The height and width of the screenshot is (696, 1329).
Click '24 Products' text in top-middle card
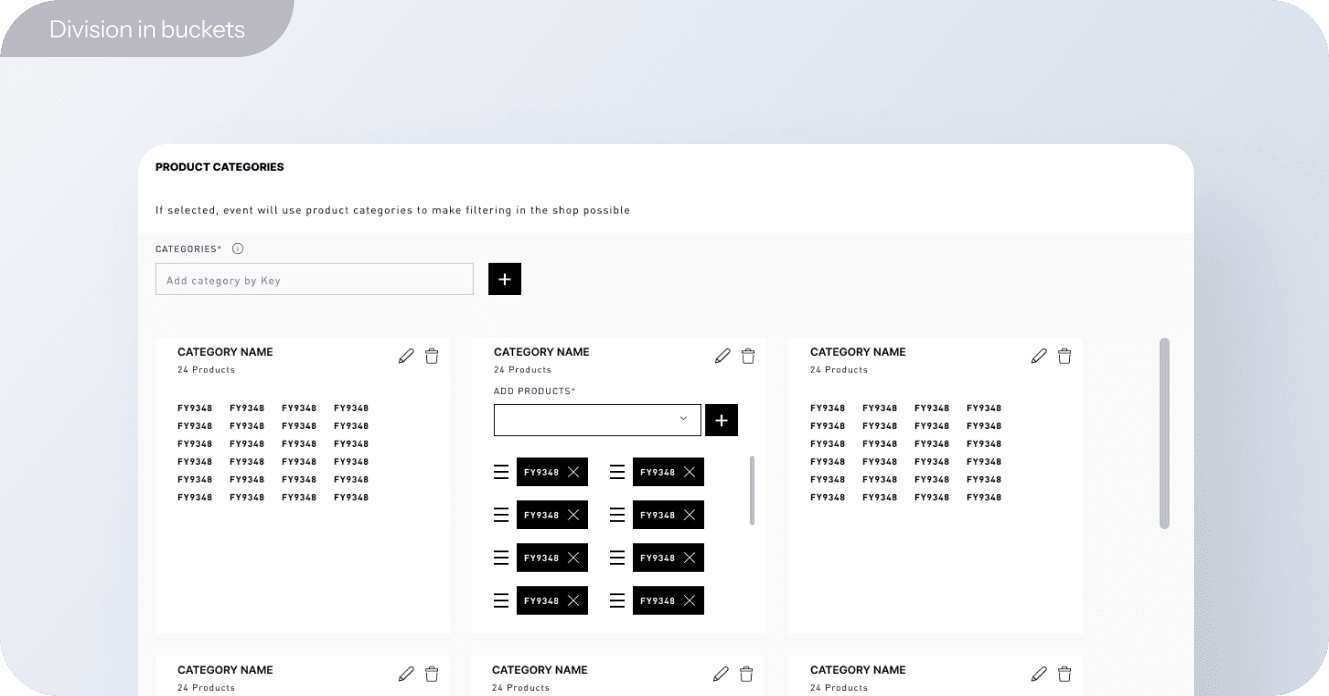pyautogui.click(x=522, y=370)
